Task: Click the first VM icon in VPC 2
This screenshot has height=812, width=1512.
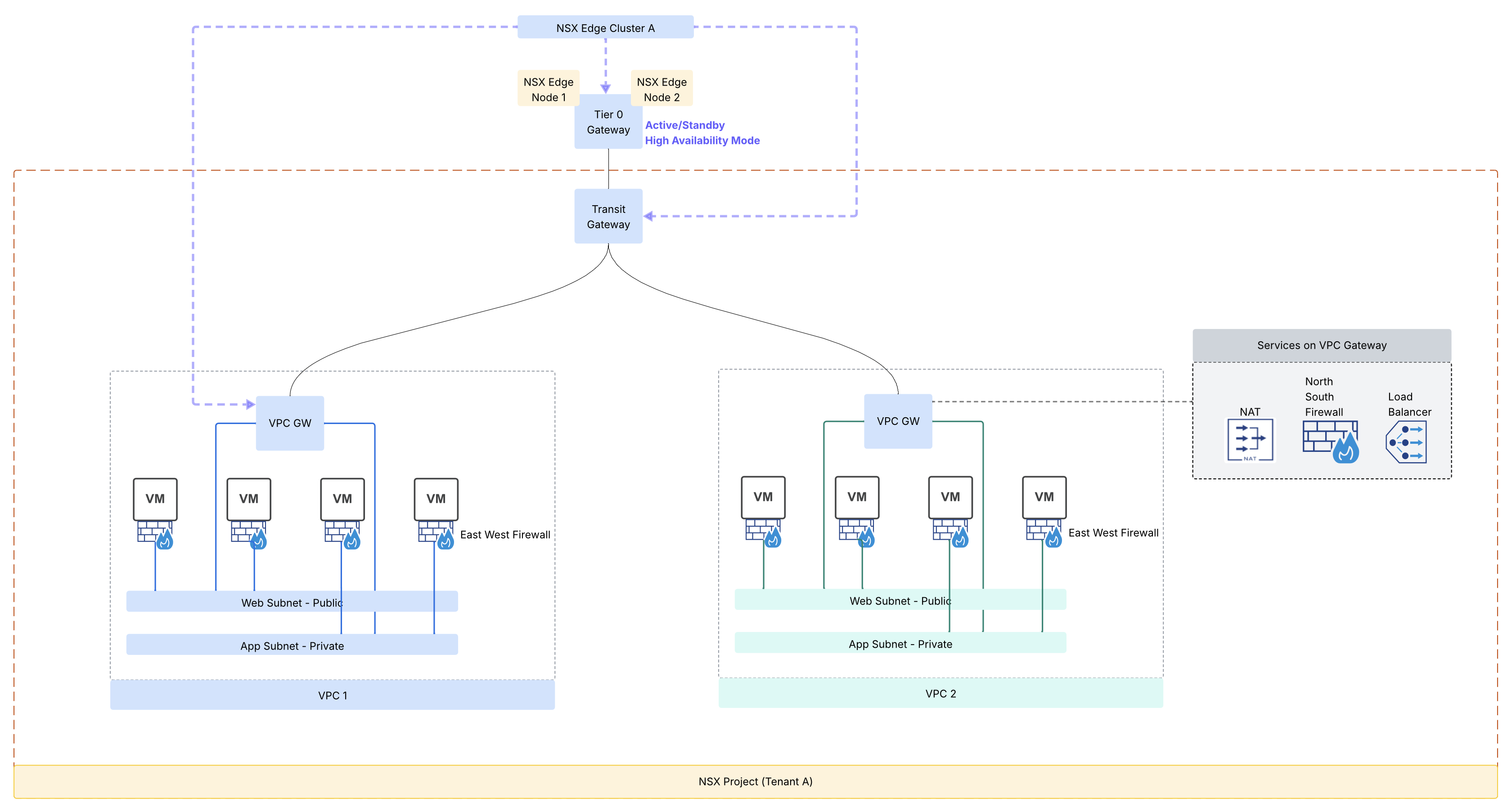Action: pos(763,497)
